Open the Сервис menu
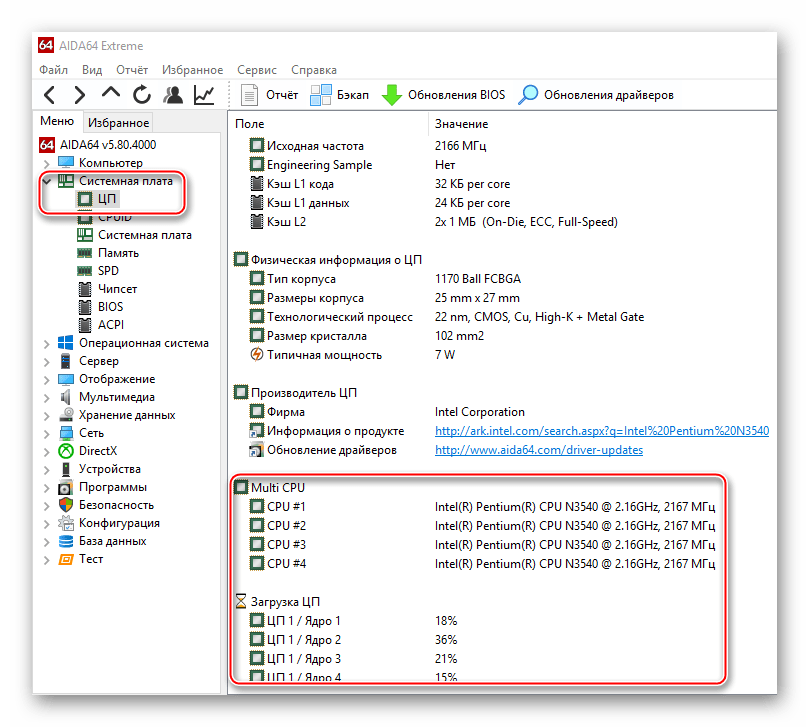The height and width of the screenshot is (727, 809). click(257, 70)
